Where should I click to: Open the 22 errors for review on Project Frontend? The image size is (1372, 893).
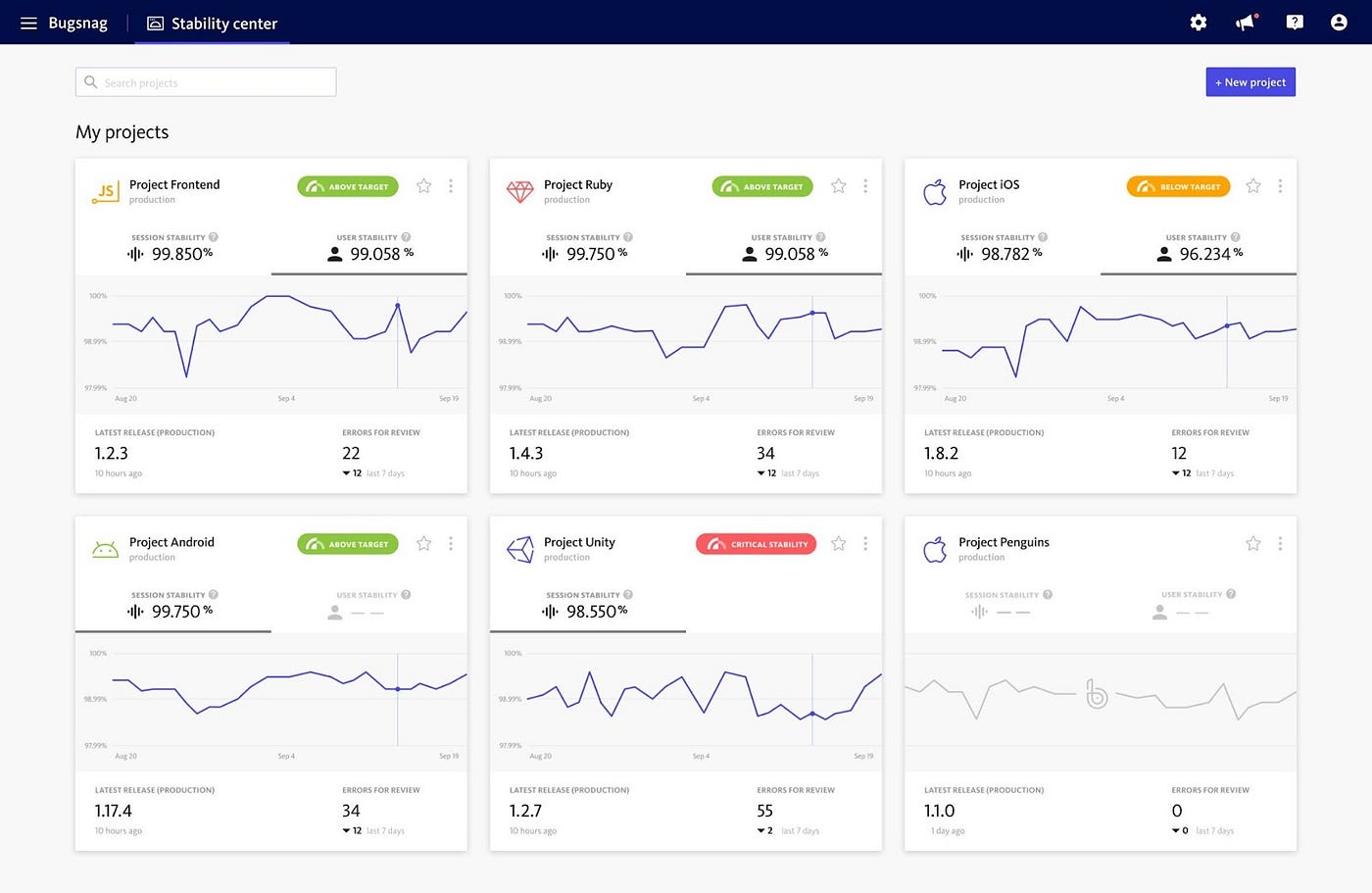(x=351, y=453)
